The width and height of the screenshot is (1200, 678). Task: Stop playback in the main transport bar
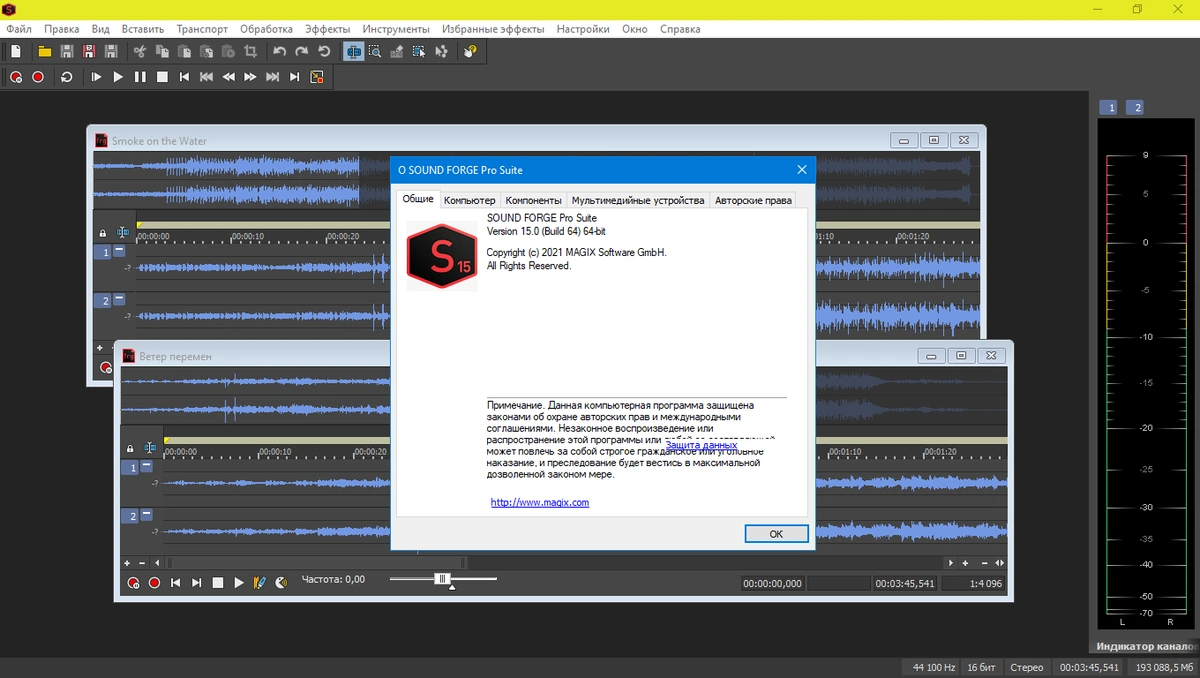pyautogui.click(x=162, y=77)
